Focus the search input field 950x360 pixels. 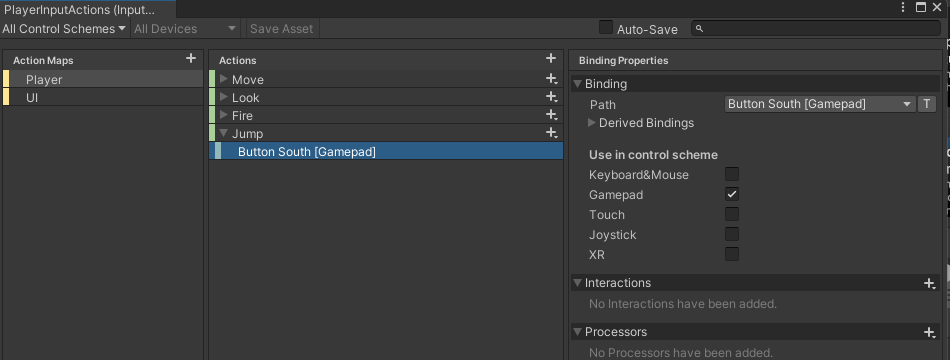816,28
